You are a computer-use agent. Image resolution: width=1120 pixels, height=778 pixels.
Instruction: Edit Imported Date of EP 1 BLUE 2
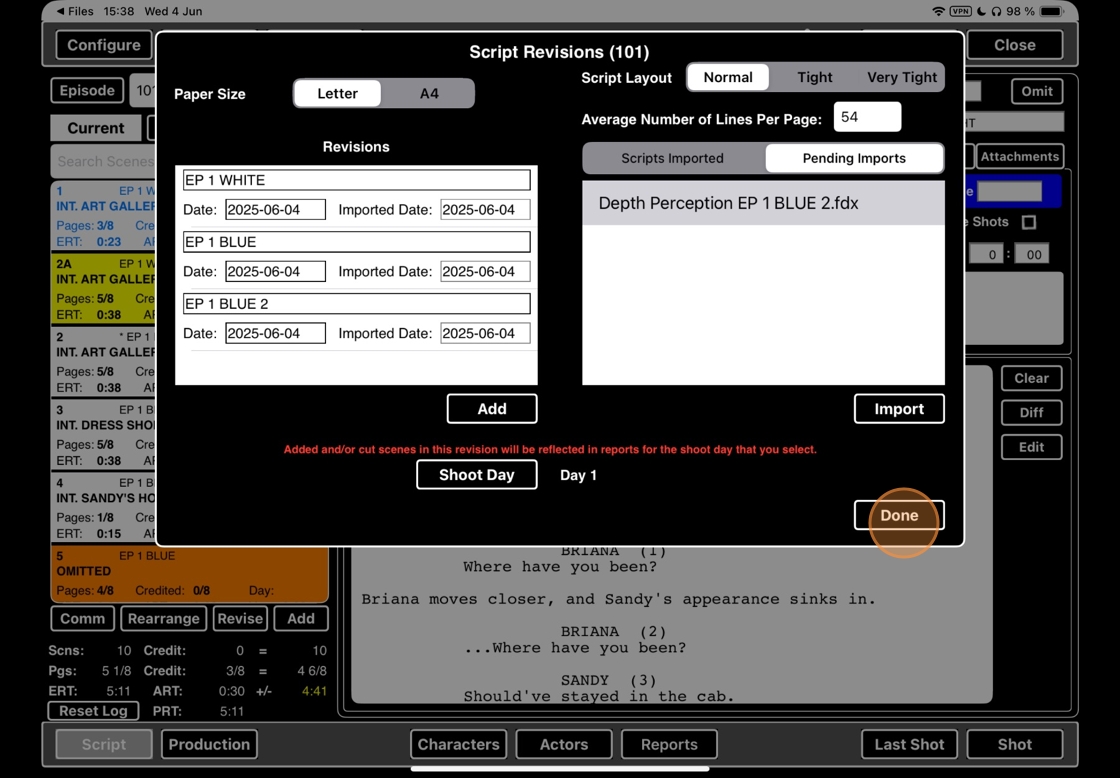click(485, 334)
